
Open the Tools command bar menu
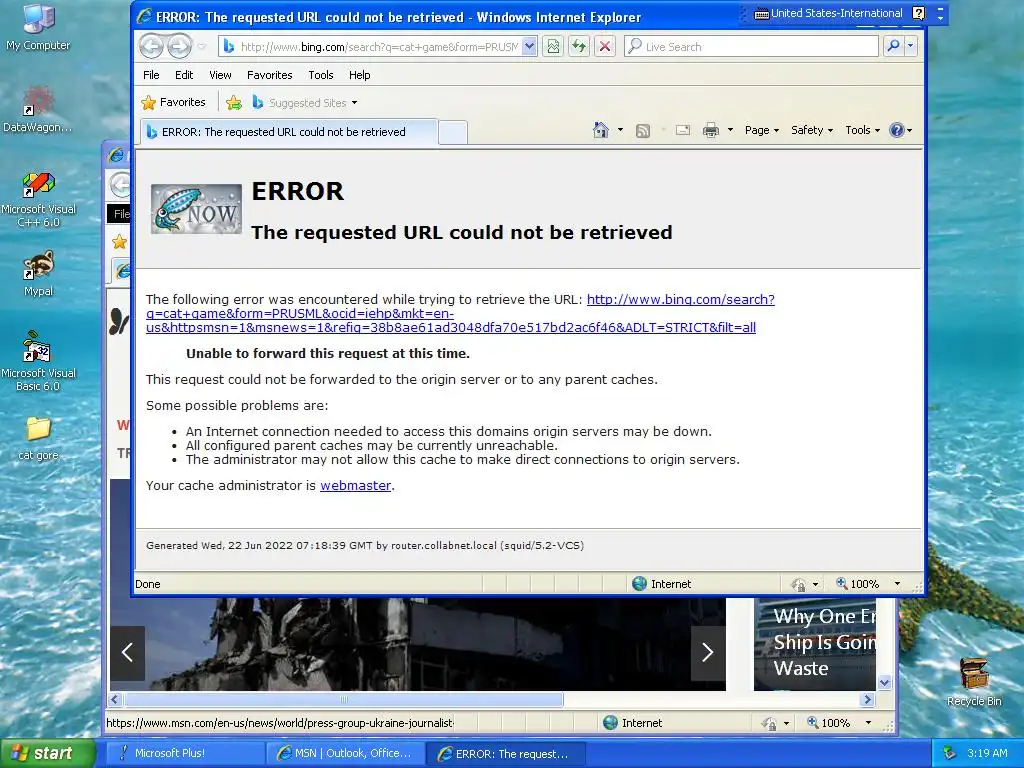tap(862, 130)
